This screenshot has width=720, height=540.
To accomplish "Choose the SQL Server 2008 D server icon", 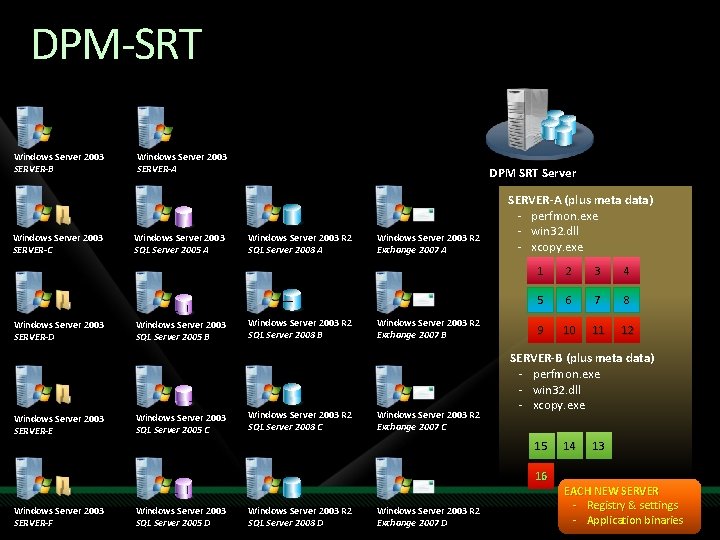I will point(274,478).
